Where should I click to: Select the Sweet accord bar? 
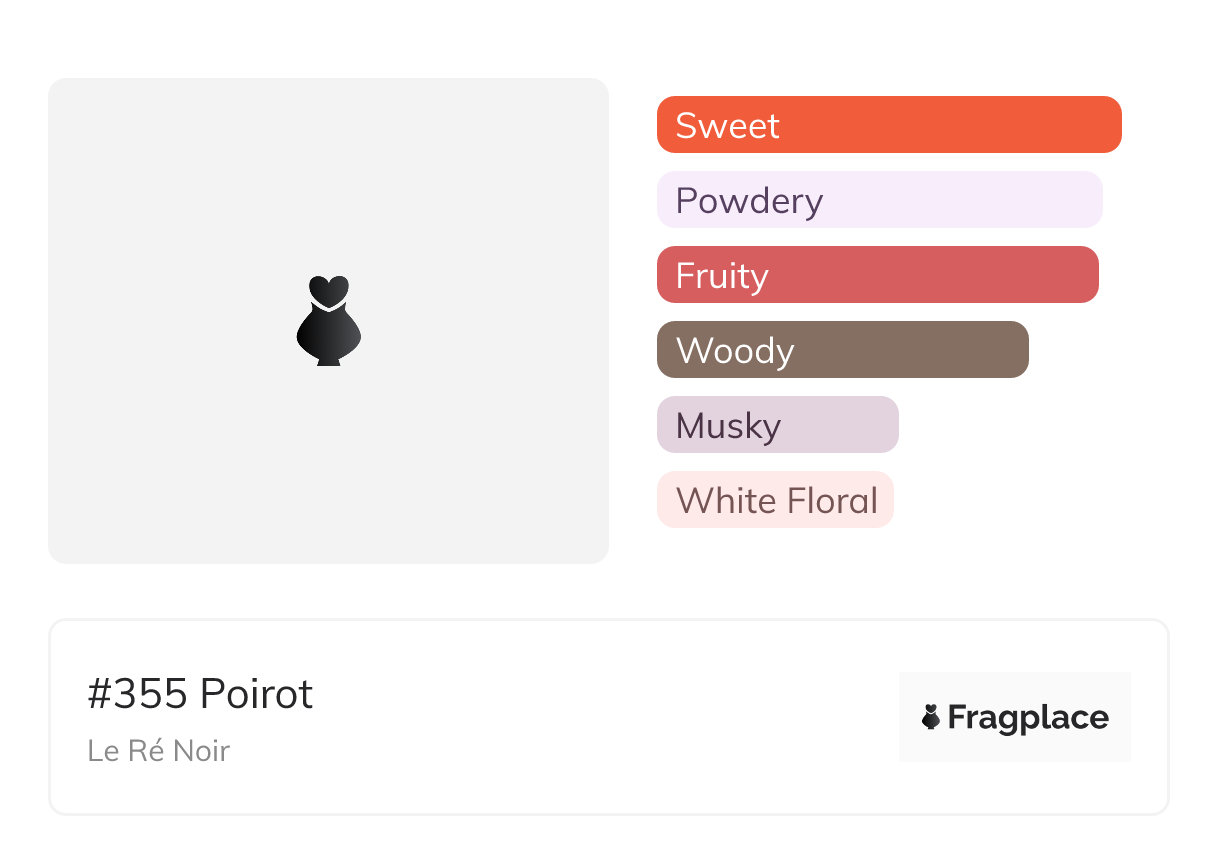pos(888,125)
